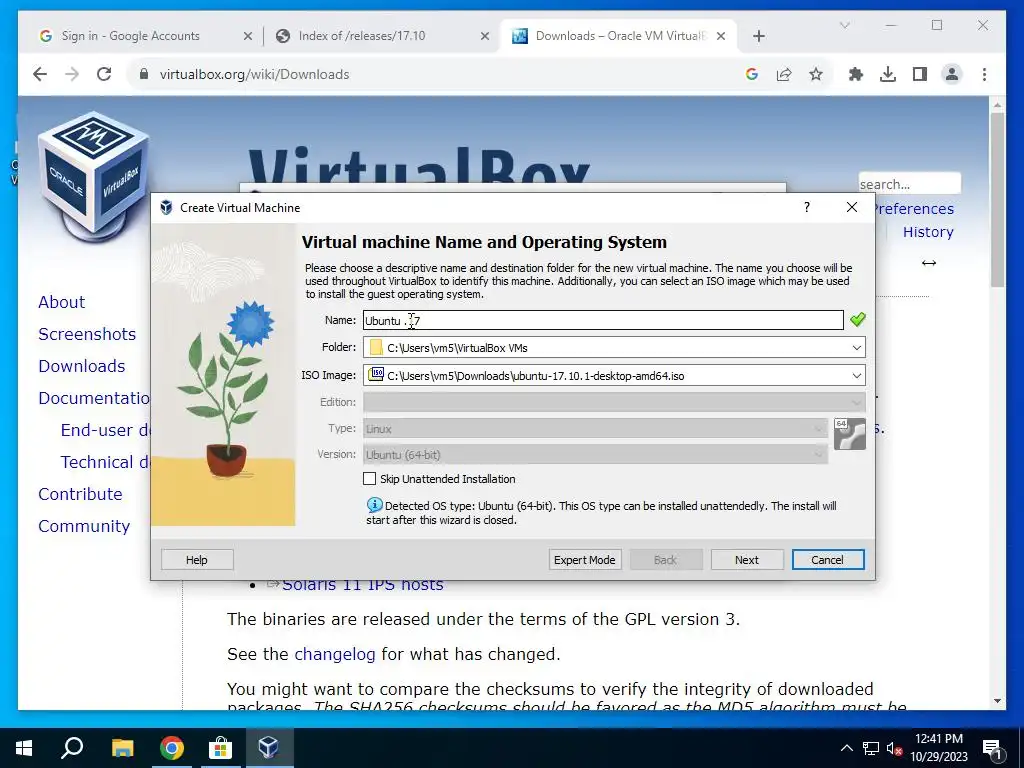
Task: Open the Community sidebar link
Action: (x=84, y=526)
